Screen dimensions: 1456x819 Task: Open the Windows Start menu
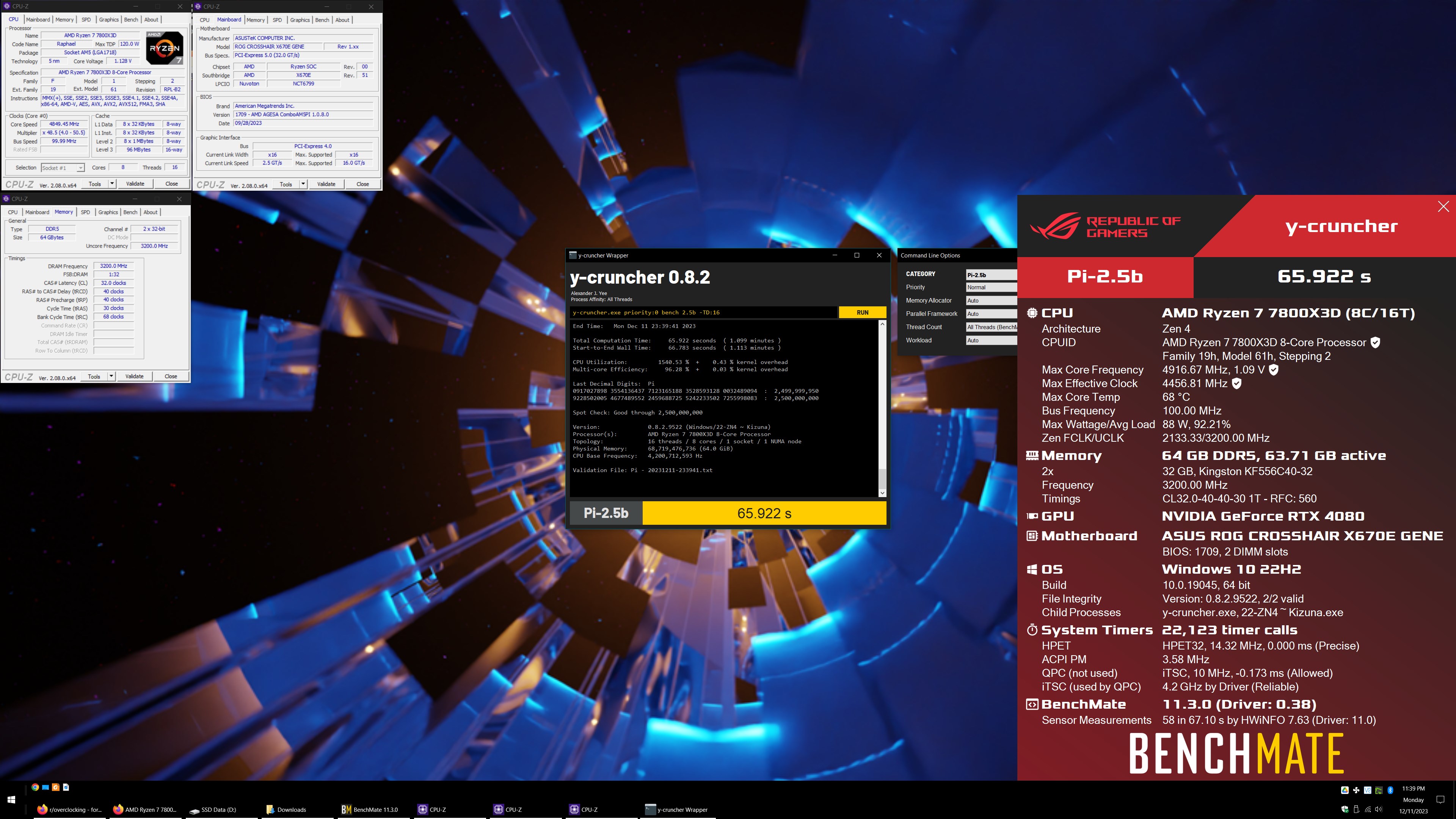pyautogui.click(x=11, y=800)
